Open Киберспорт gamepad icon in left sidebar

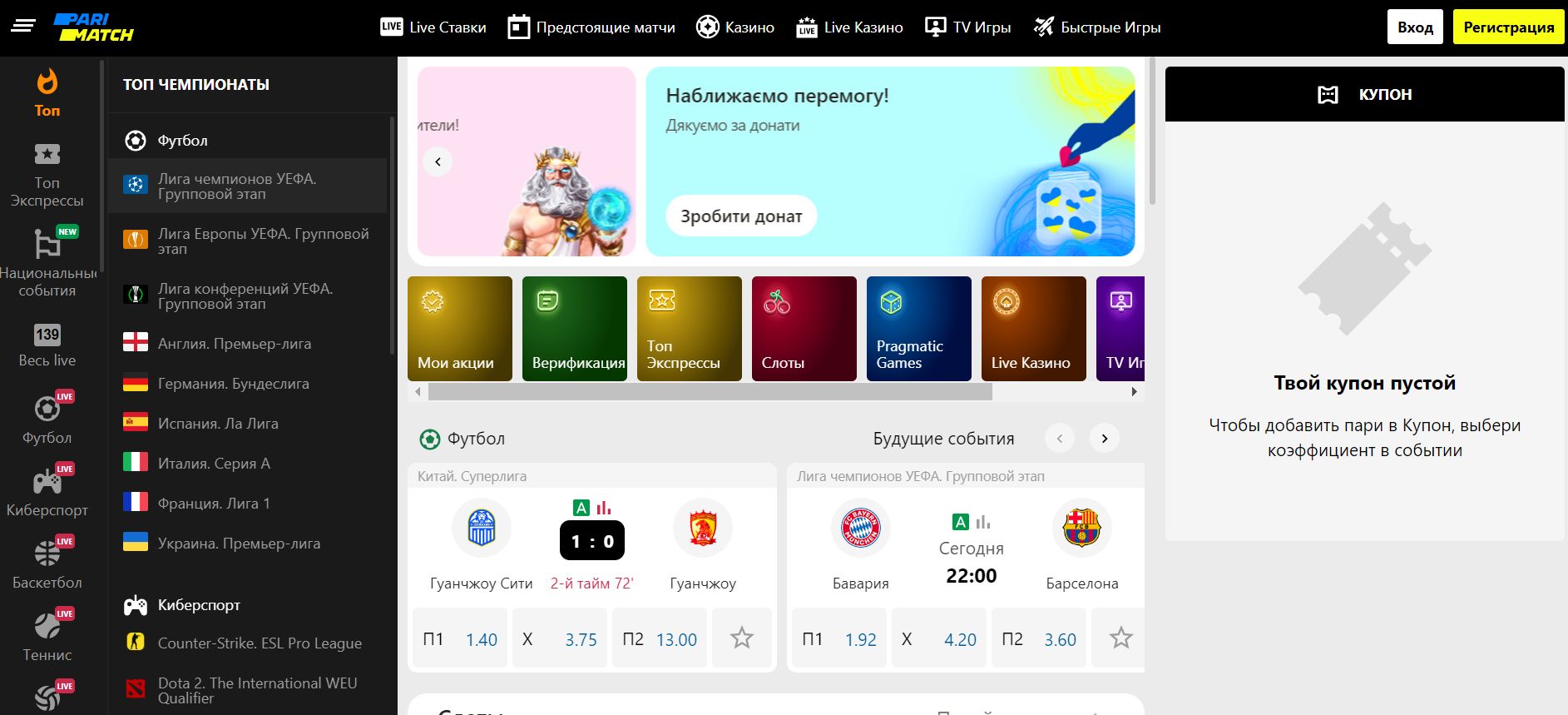(x=47, y=481)
